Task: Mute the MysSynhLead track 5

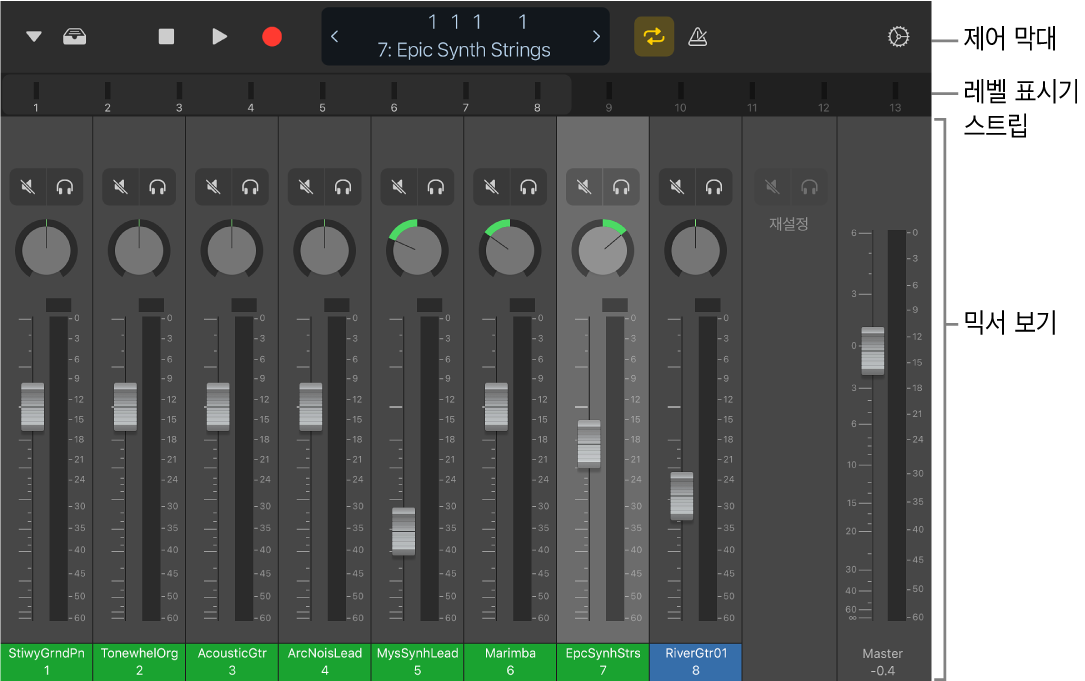Action: pyautogui.click(x=399, y=187)
